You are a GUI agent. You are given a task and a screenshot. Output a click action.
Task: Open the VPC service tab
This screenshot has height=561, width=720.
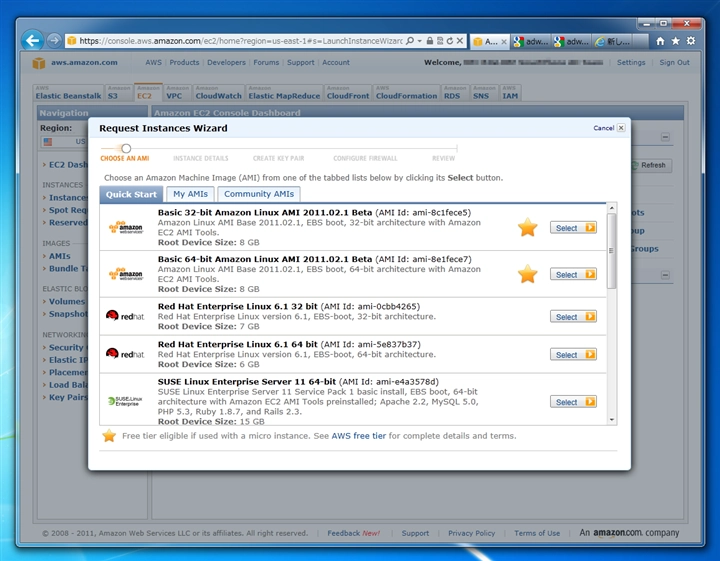coord(177,93)
